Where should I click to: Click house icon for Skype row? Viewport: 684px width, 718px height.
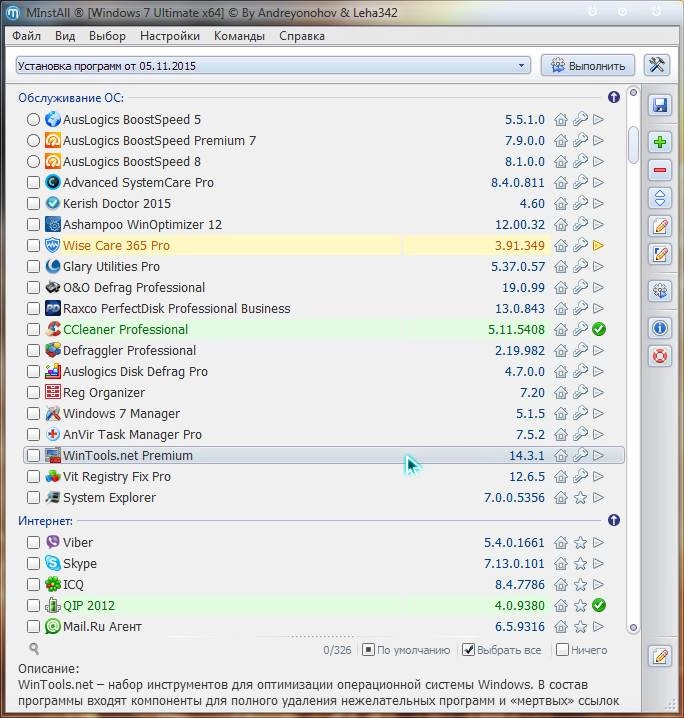[560, 563]
